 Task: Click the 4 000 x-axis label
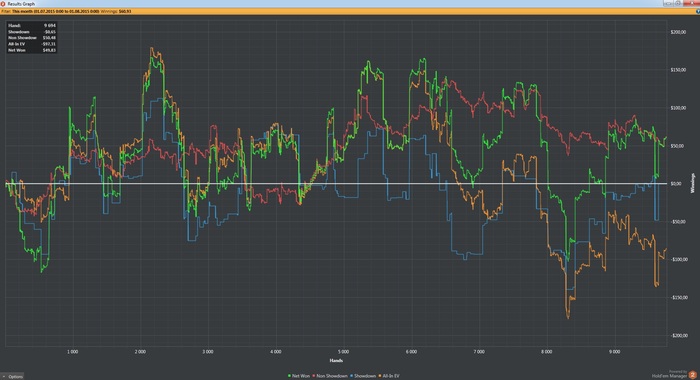(x=276, y=352)
